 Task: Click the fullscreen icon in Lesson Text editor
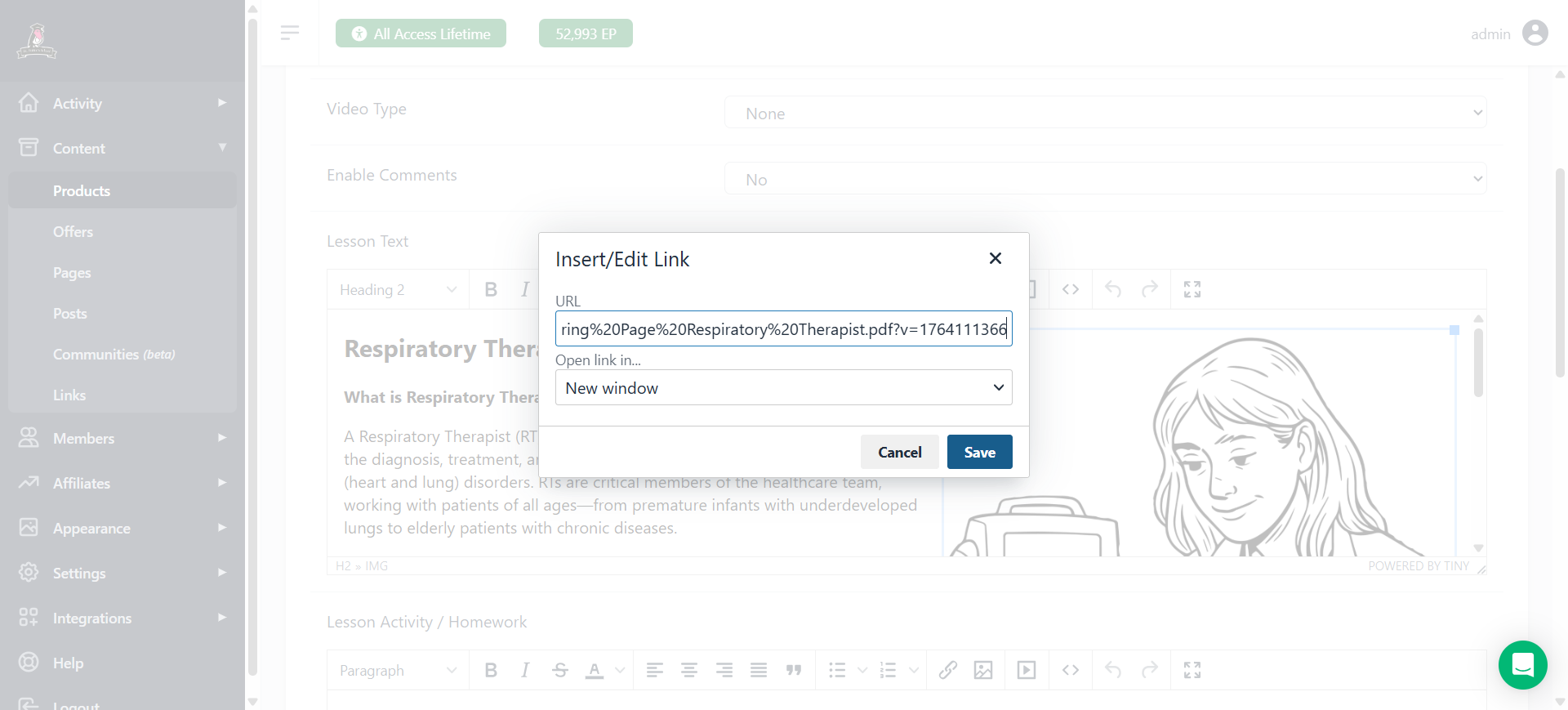tap(1192, 289)
